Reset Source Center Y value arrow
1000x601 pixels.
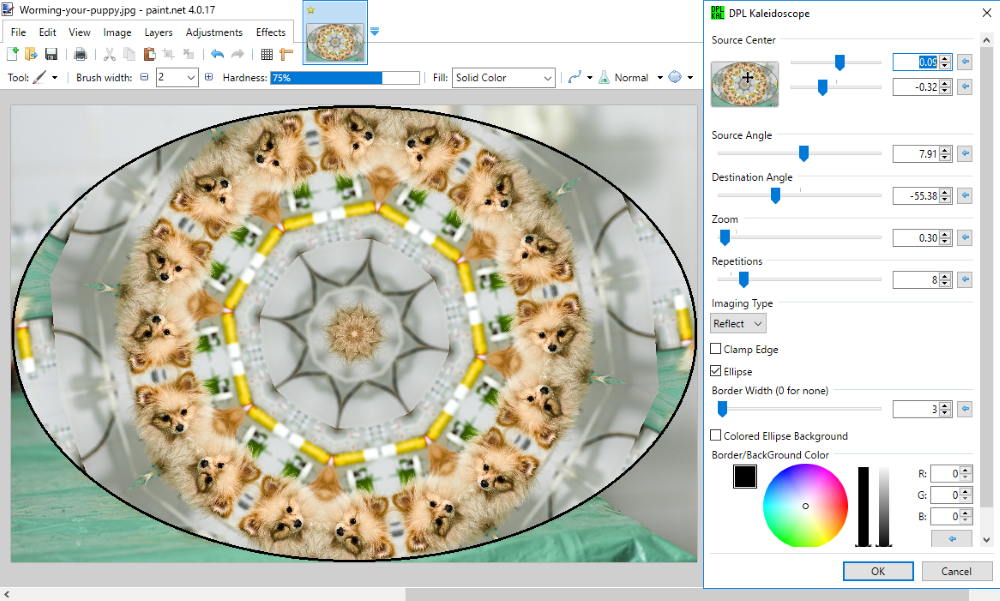pos(965,87)
